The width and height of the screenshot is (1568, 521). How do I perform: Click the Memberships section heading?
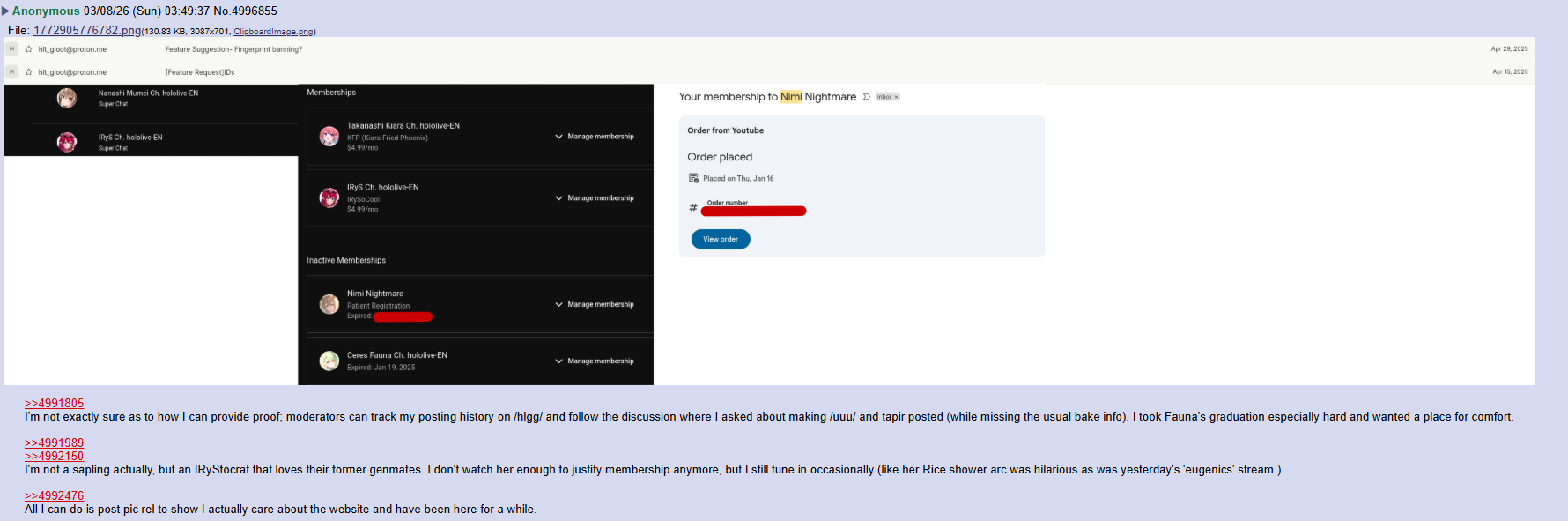tap(331, 93)
